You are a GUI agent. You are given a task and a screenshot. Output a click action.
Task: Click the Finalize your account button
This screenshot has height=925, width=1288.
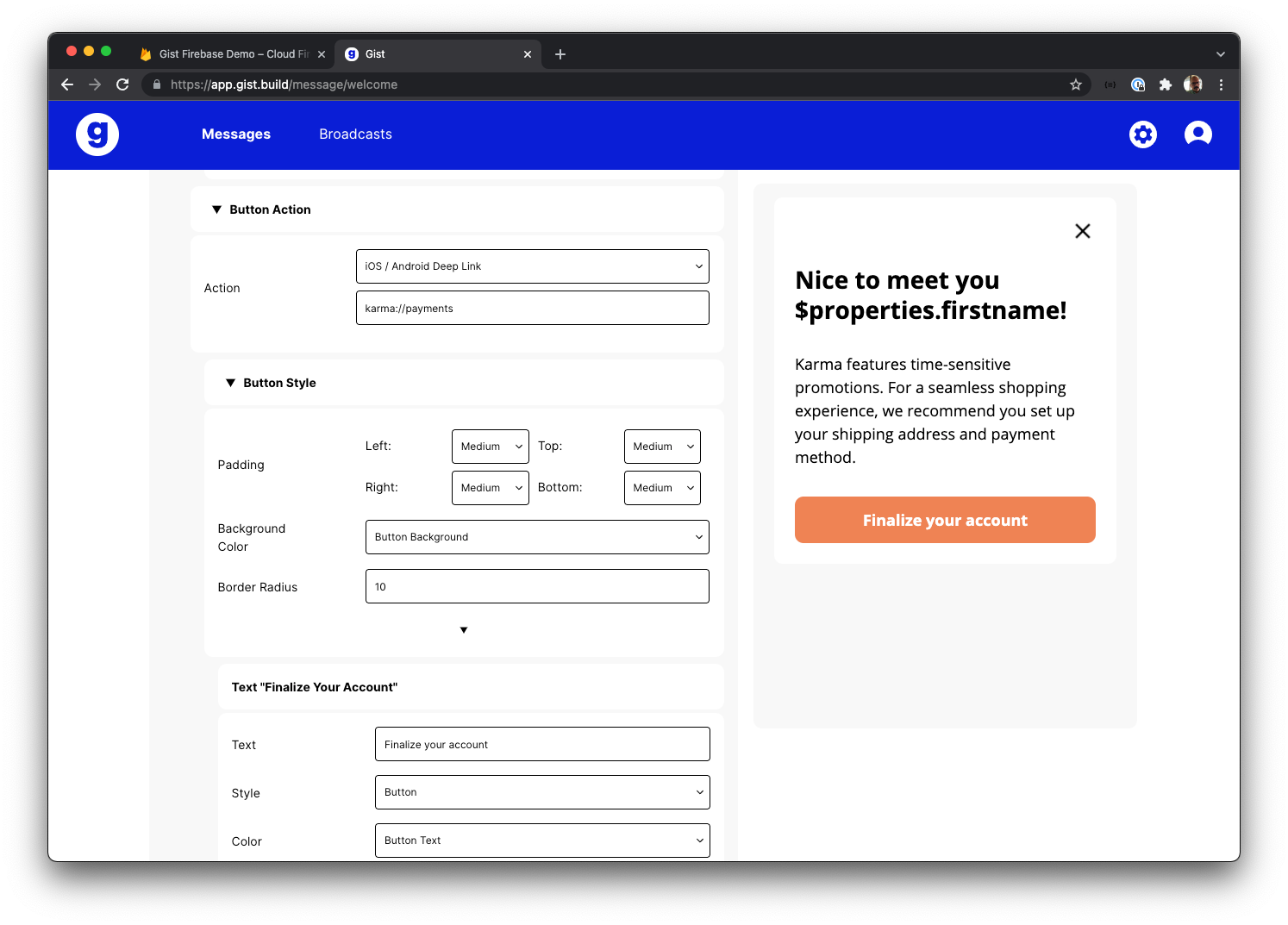point(945,520)
